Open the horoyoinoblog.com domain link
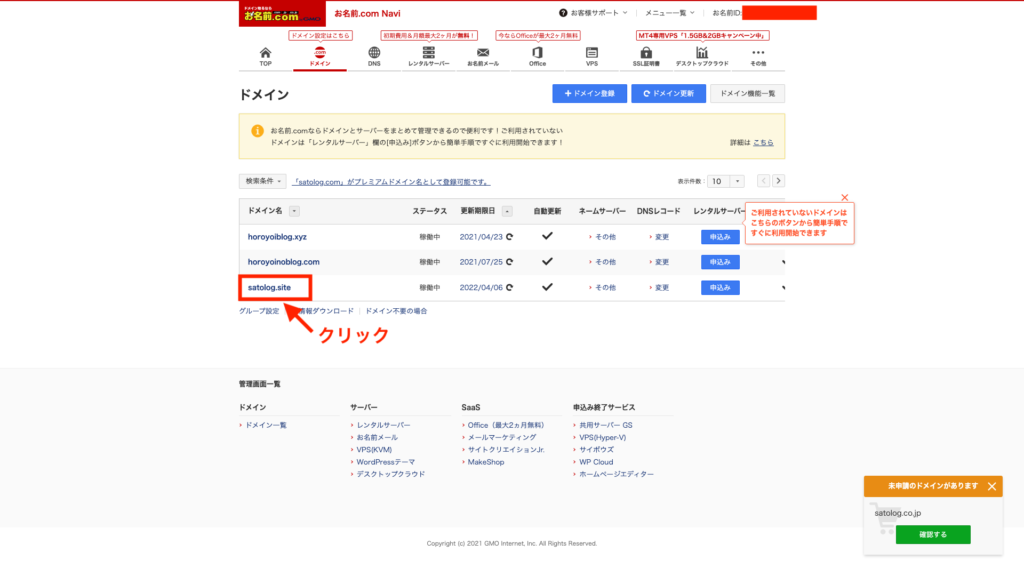Viewport: 1024px width, 576px height. pos(283,262)
